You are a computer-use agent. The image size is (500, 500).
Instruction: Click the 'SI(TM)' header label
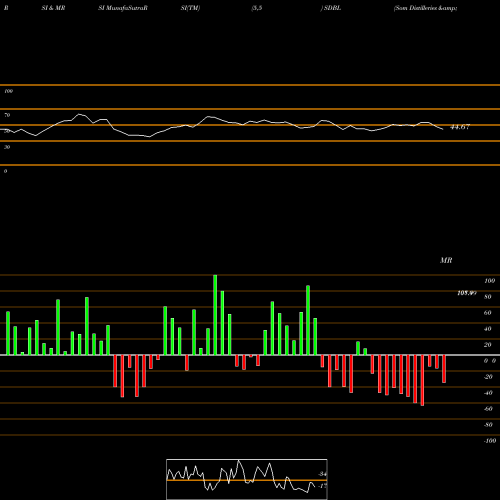[x=190, y=8]
